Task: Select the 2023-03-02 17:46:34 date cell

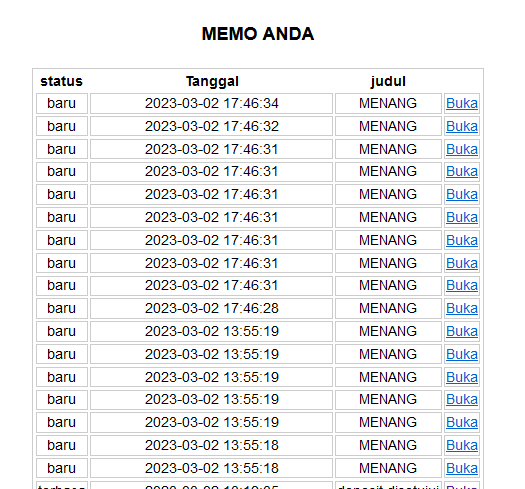Action: pos(211,103)
